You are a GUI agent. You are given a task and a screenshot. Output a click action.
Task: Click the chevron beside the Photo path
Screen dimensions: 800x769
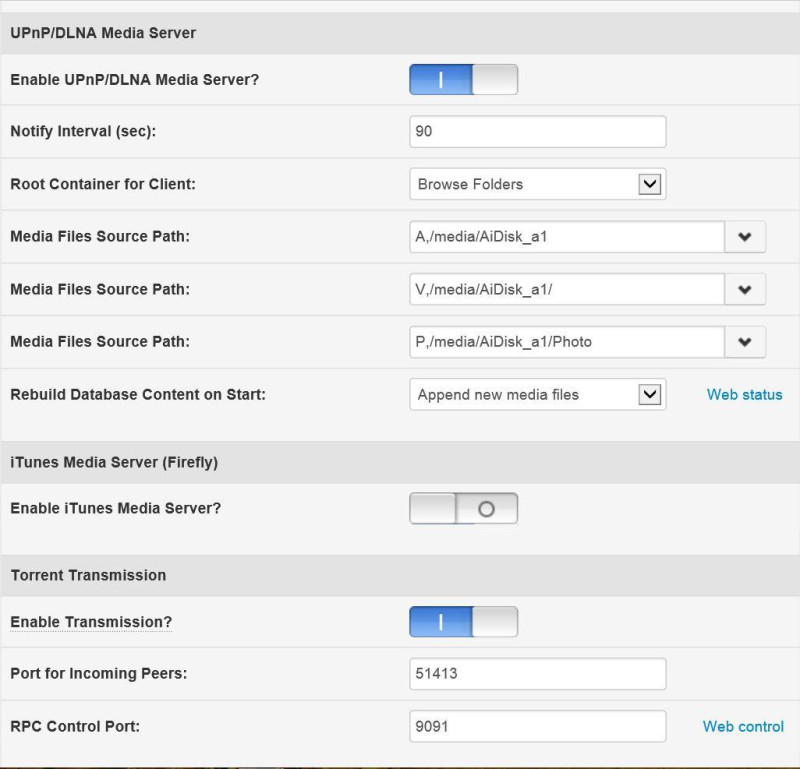745,342
